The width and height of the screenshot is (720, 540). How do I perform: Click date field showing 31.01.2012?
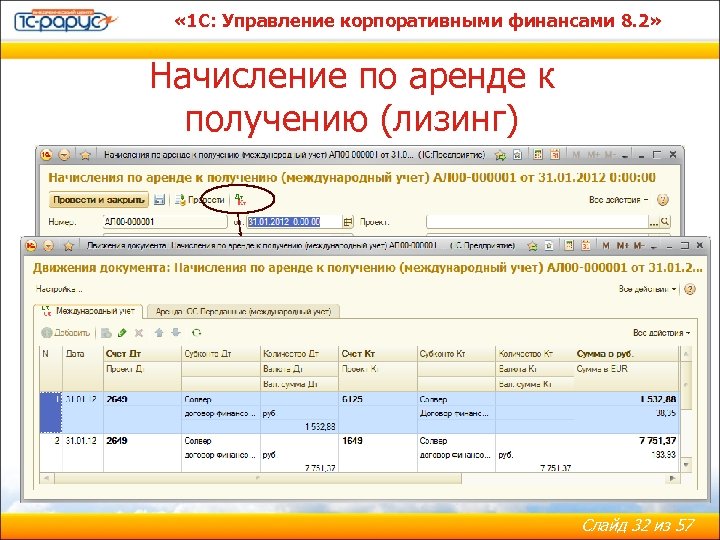(294, 222)
